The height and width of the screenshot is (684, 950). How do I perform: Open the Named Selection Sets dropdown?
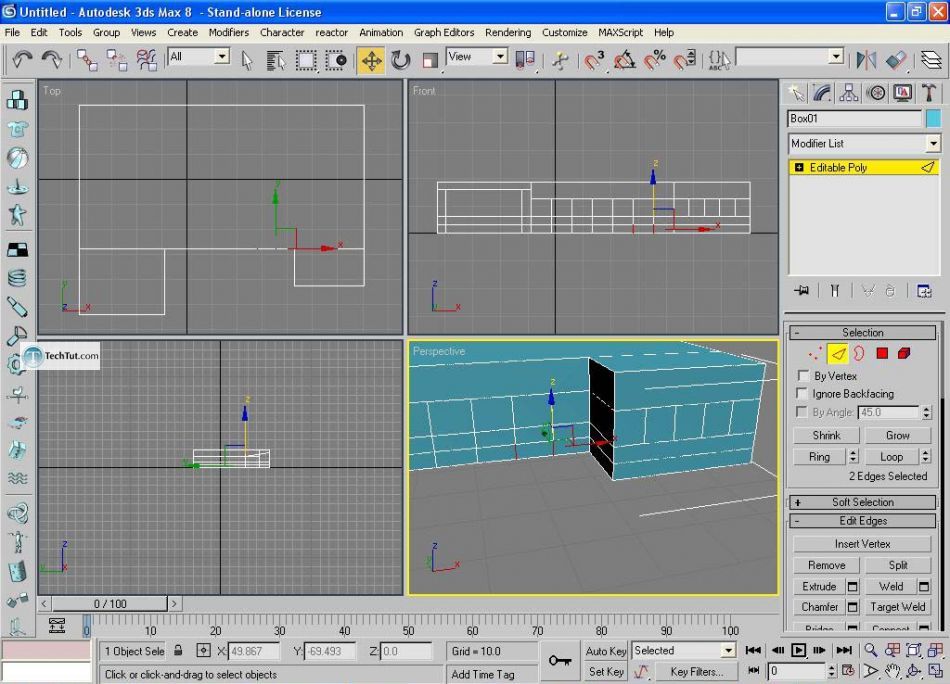[790, 57]
